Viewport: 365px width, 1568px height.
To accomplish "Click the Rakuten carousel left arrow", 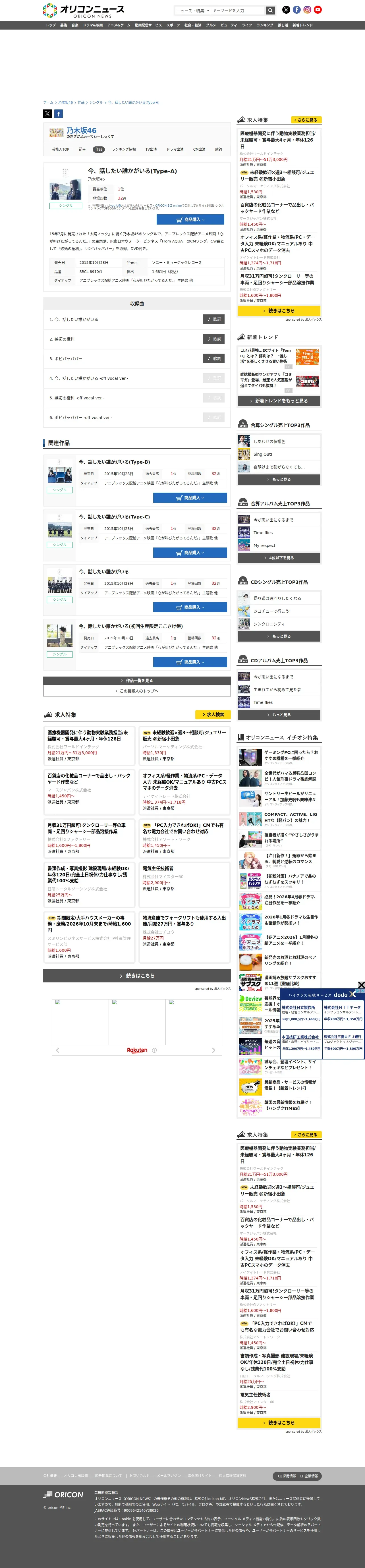I will (x=57, y=1050).
